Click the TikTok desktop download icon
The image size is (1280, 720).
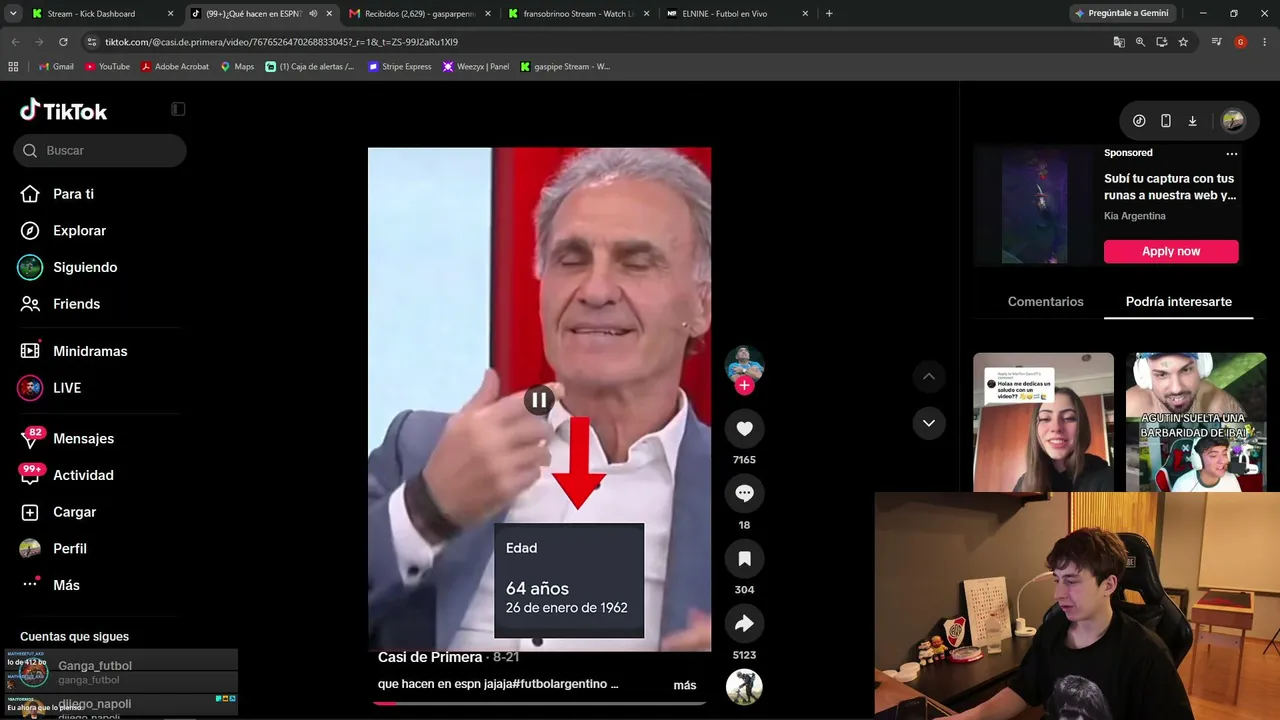coord(1193,121)
